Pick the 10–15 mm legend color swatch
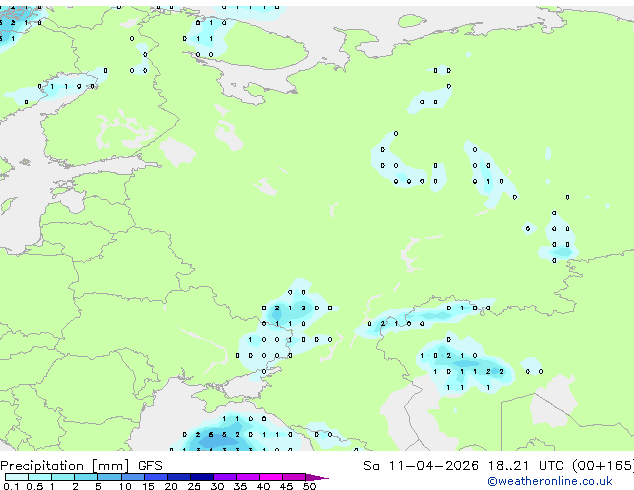The height and width of the screenshot is (490, 634). [x=132, y=477]
